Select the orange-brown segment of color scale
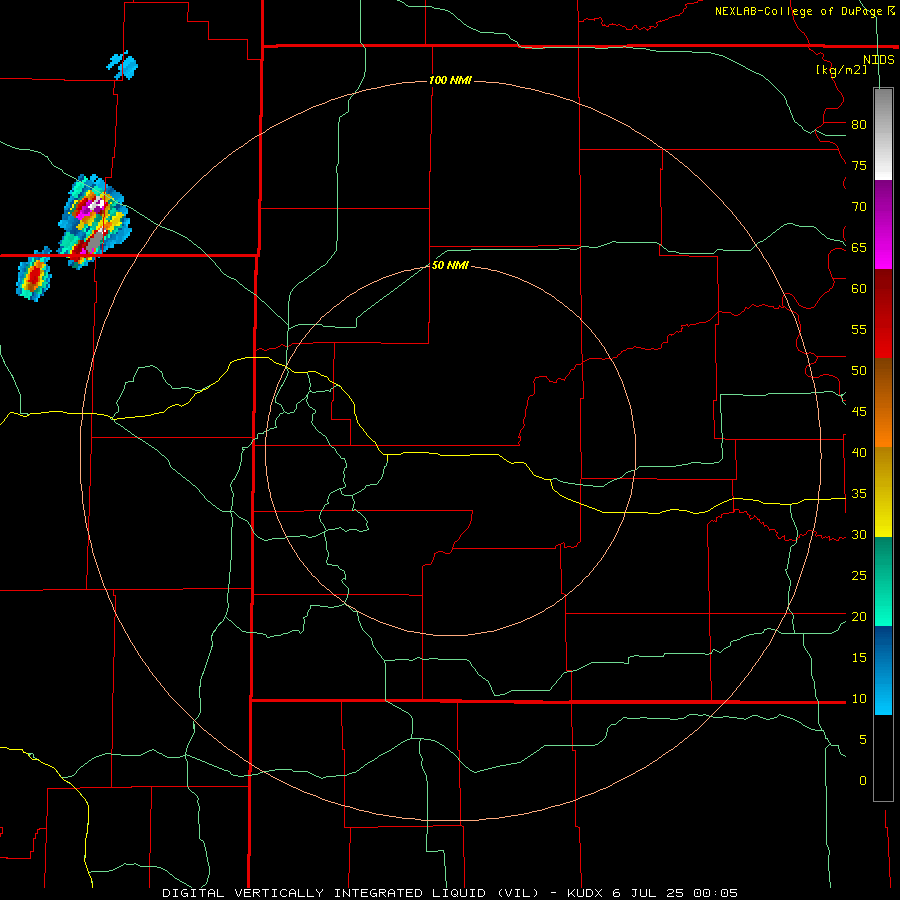 coord(883,402)
